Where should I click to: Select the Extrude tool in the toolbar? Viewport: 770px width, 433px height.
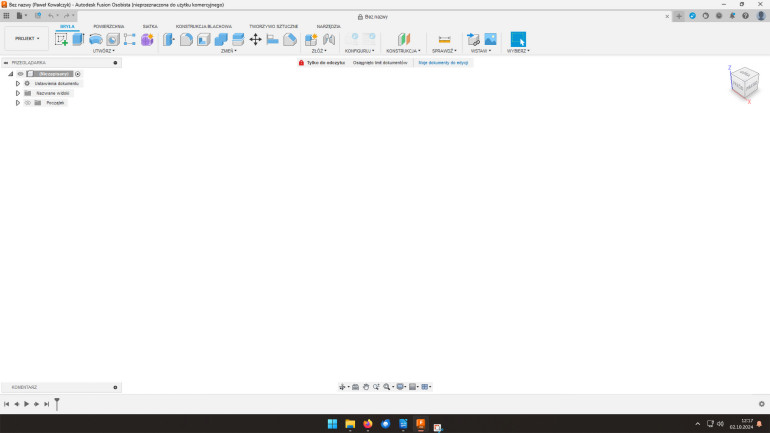pyautogui.click(x=78, y=39)
